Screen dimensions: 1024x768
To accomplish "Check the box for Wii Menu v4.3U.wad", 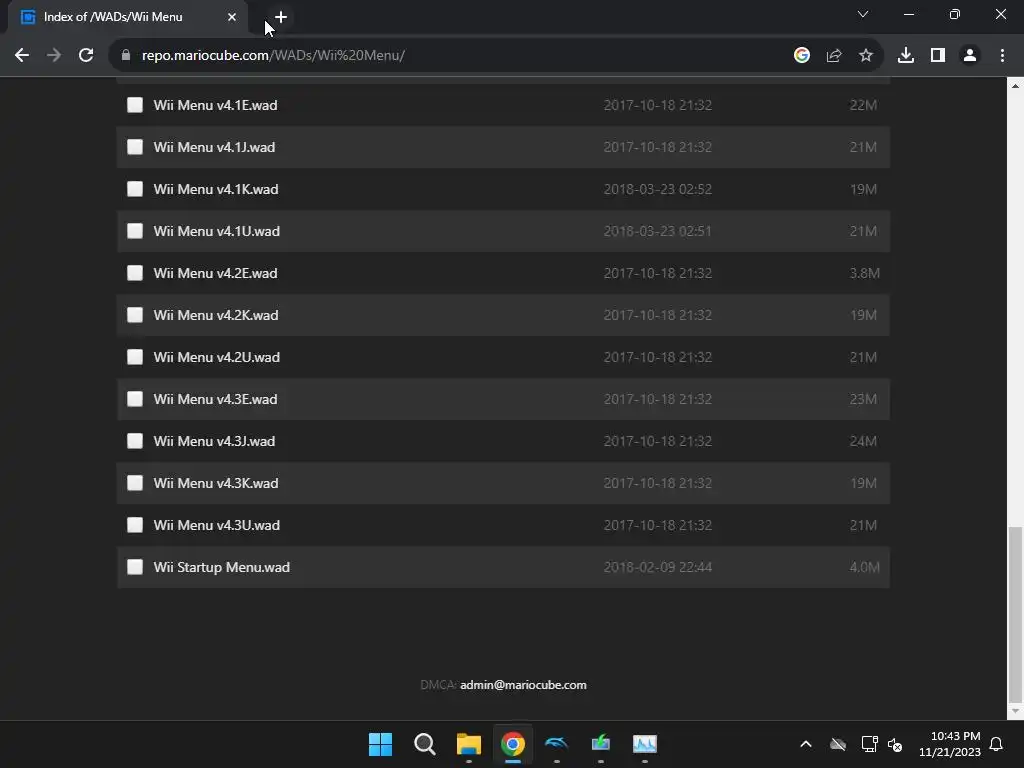I will 135,525.
